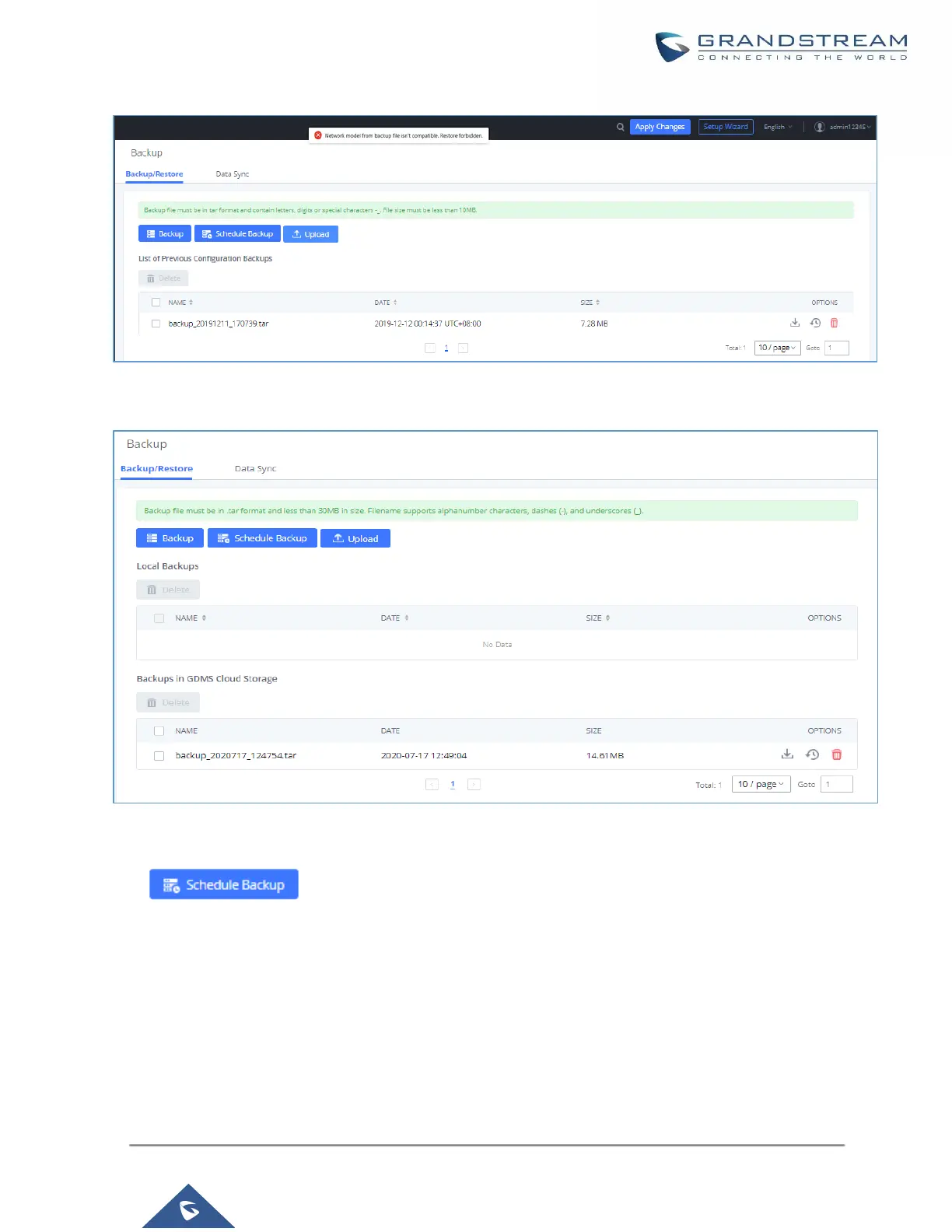This screenshot has height=1232, width=952.
Task: Check the box for backup_2020717_124754.tar
Action: (x=159, y=756)
